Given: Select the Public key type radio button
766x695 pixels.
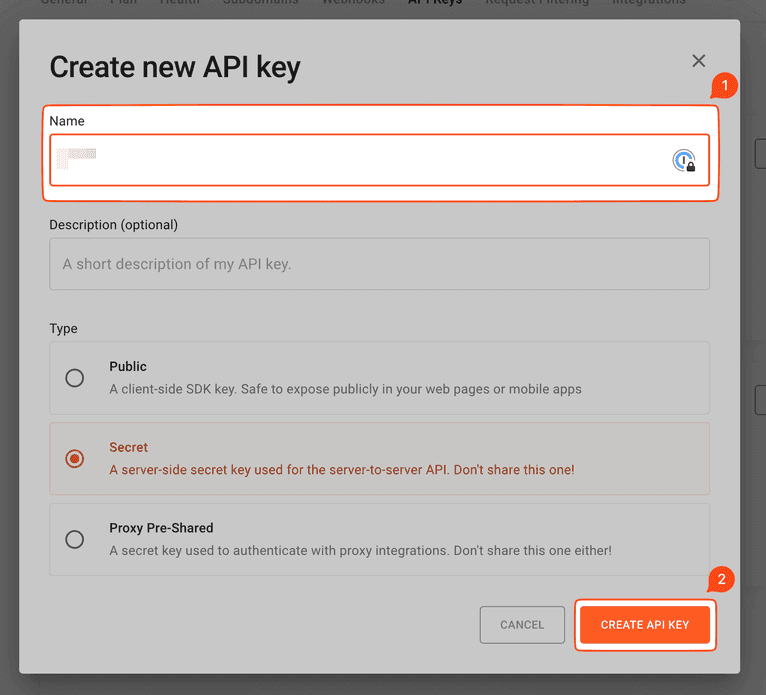Looking at the screenshot, I should tap(75, 378).
